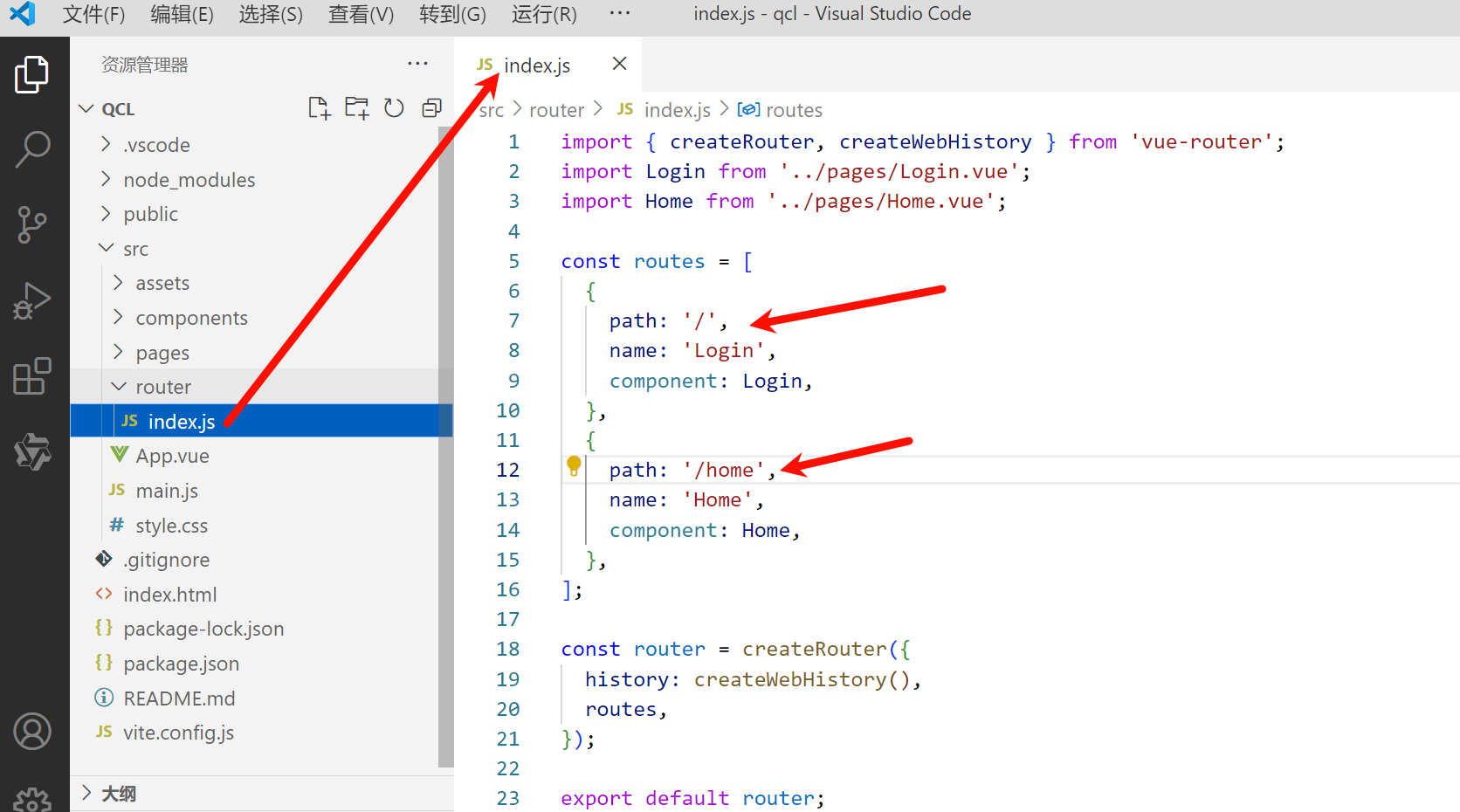Viewport: 1460px width, 812px height.
Task: Collapse all folders in explorer icon
Action: 431,108
